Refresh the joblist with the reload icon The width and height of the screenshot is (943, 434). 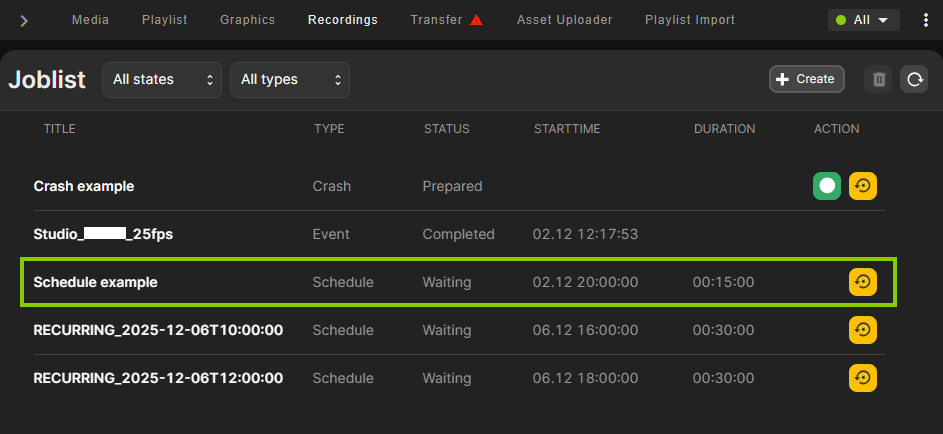pos(914,79)
